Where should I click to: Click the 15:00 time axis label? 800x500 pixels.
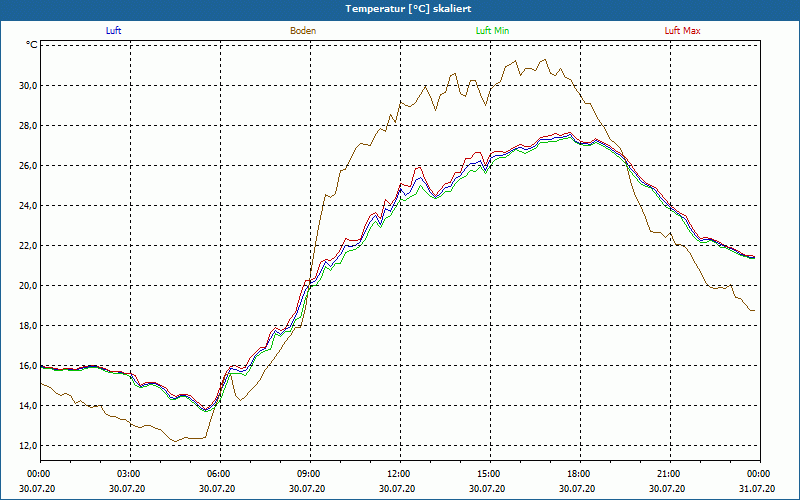tap(490, 474)
